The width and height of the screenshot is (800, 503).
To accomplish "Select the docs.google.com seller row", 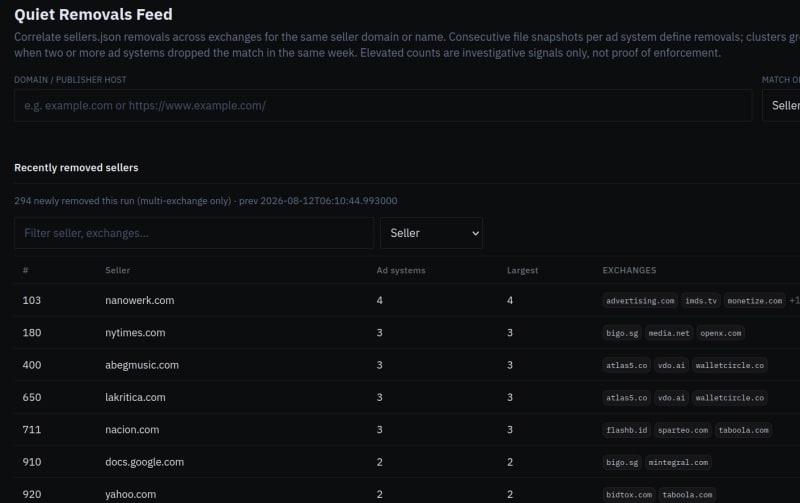I will point(407,462).
